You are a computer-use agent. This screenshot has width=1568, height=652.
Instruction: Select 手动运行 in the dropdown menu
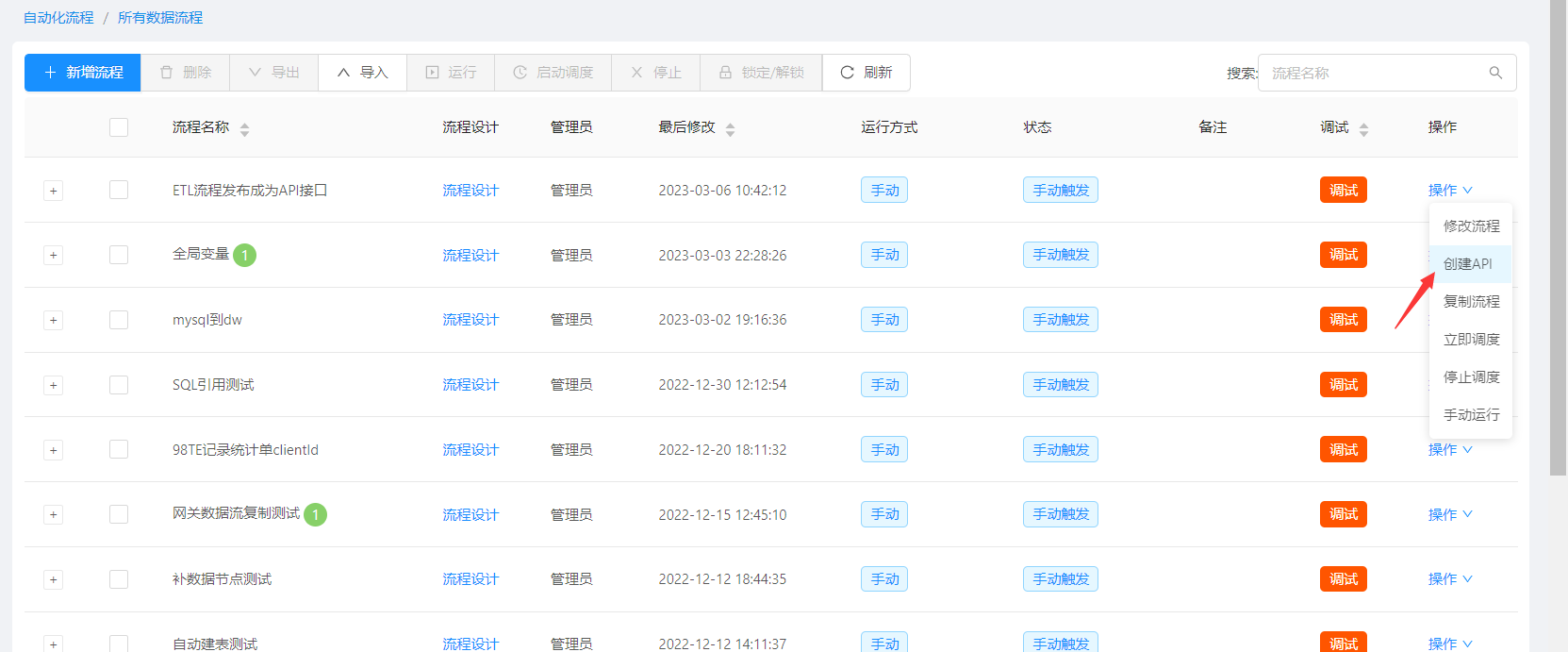(1471, 415)
